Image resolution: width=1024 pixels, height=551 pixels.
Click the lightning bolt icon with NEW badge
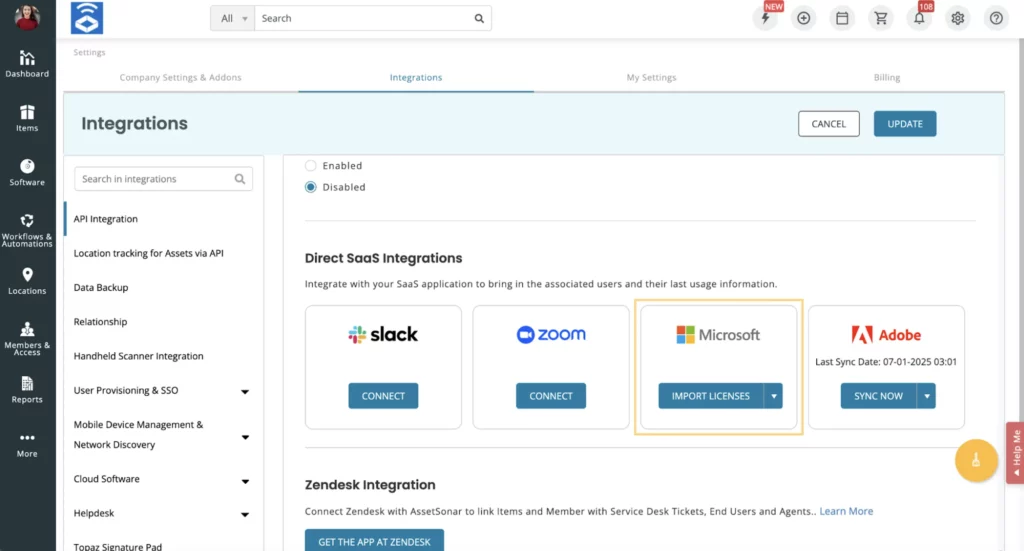click(765, 18)
